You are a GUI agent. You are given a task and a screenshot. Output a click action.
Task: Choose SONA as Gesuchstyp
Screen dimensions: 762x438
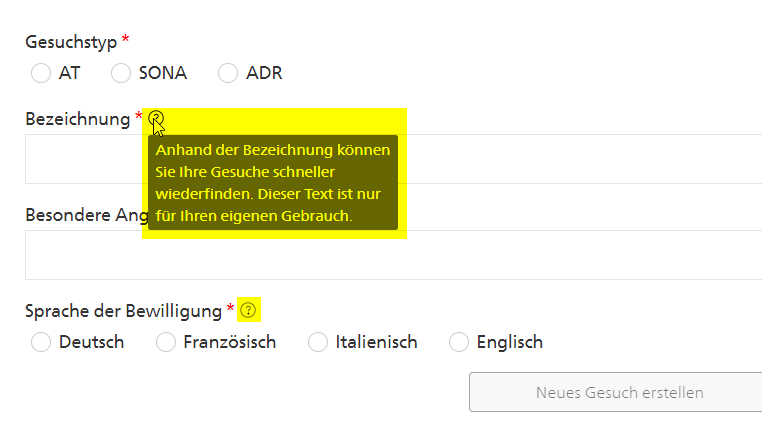(121, 73)
